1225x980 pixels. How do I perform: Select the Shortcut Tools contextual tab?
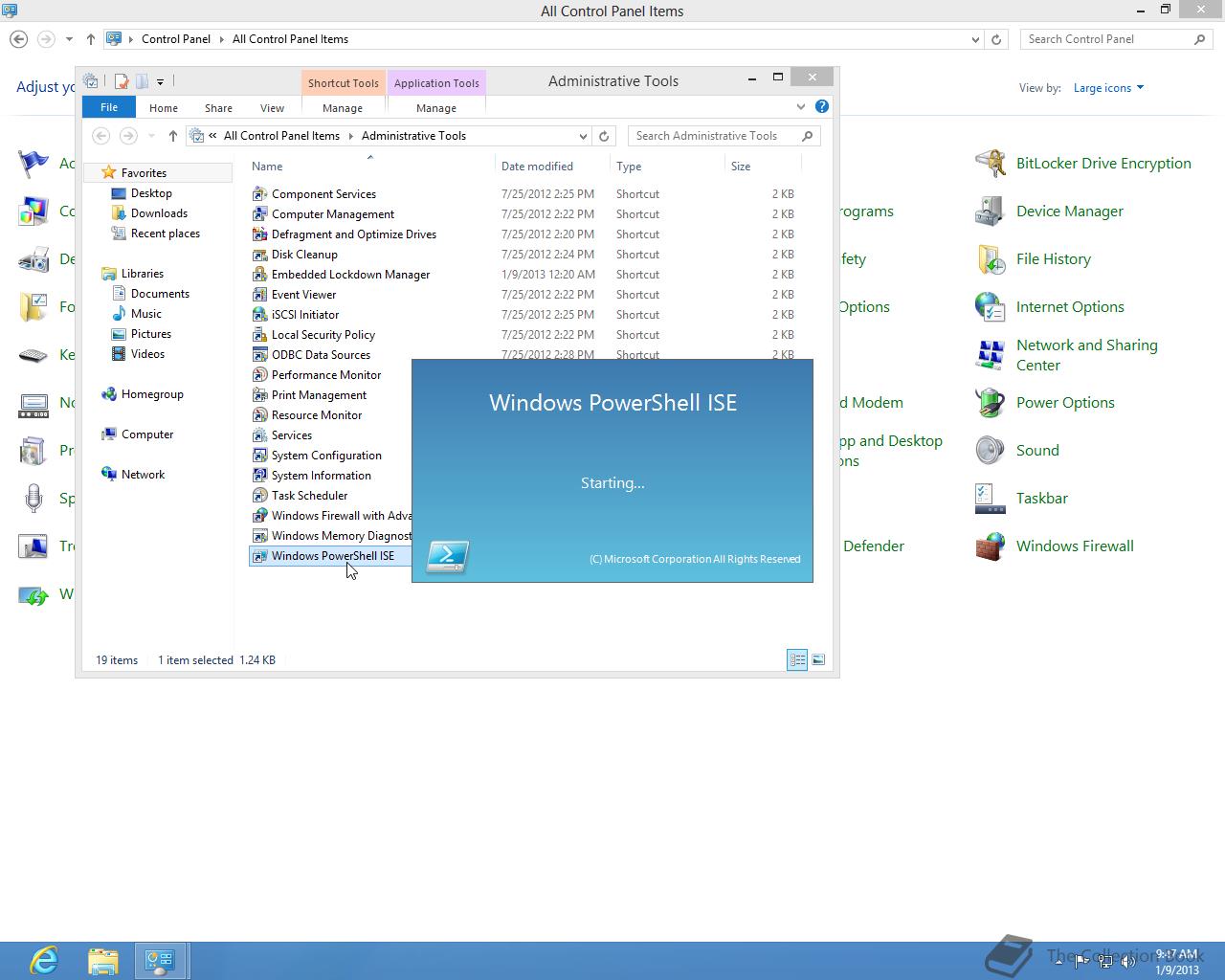344,83
